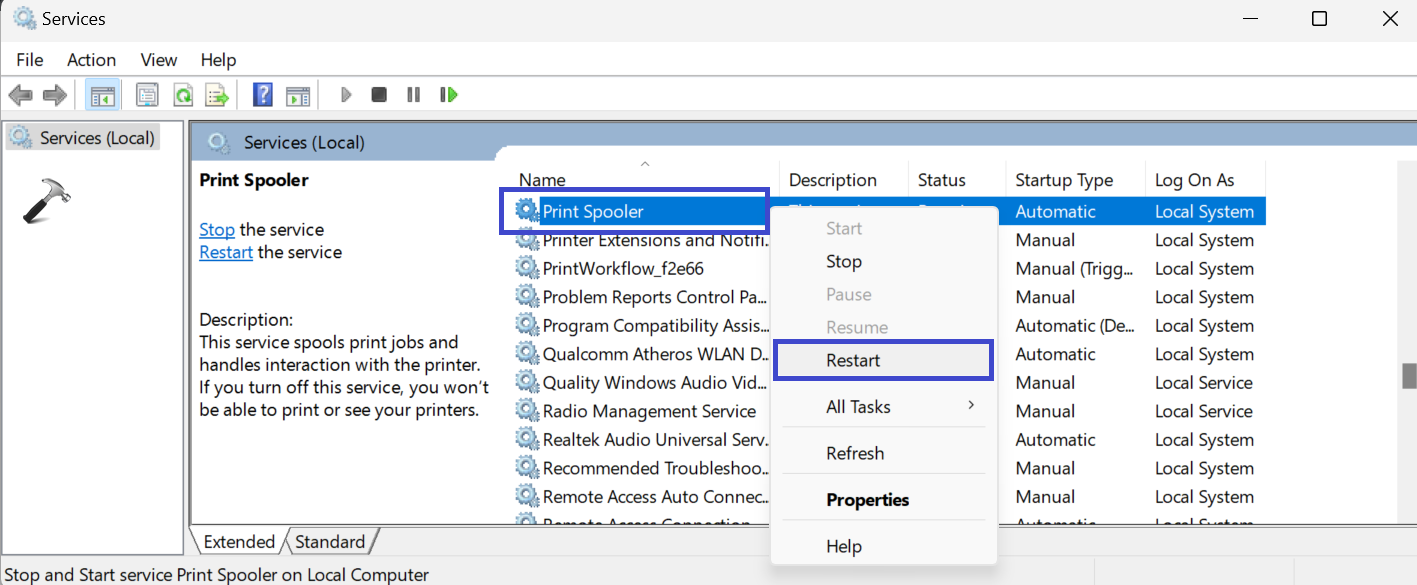
Task: Choose Restart in the context menu
Action: 853,360
